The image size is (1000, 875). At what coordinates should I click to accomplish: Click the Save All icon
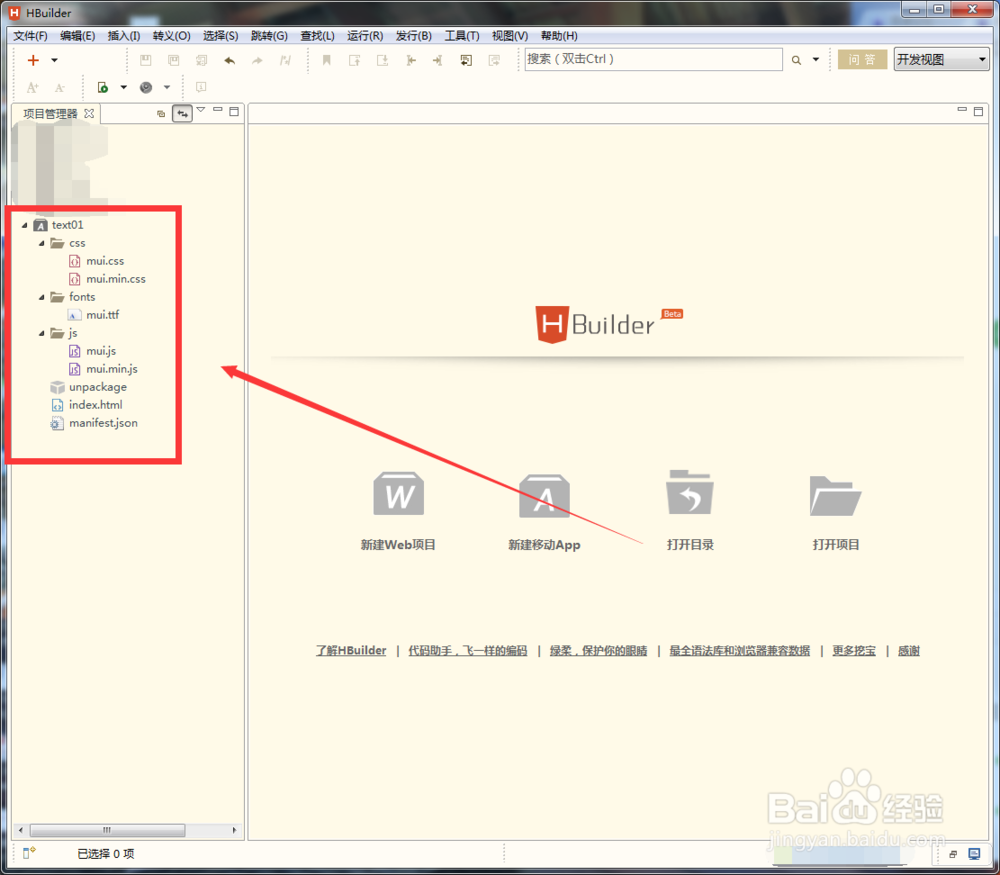pyautogui.click(x=202, y=60)
